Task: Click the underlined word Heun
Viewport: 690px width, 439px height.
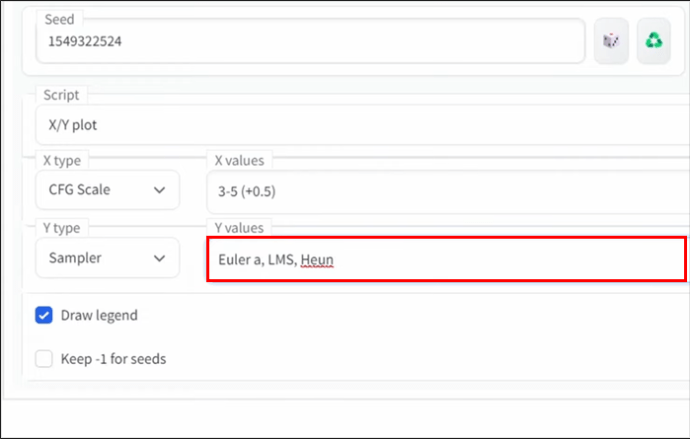Action: point(317,259)
